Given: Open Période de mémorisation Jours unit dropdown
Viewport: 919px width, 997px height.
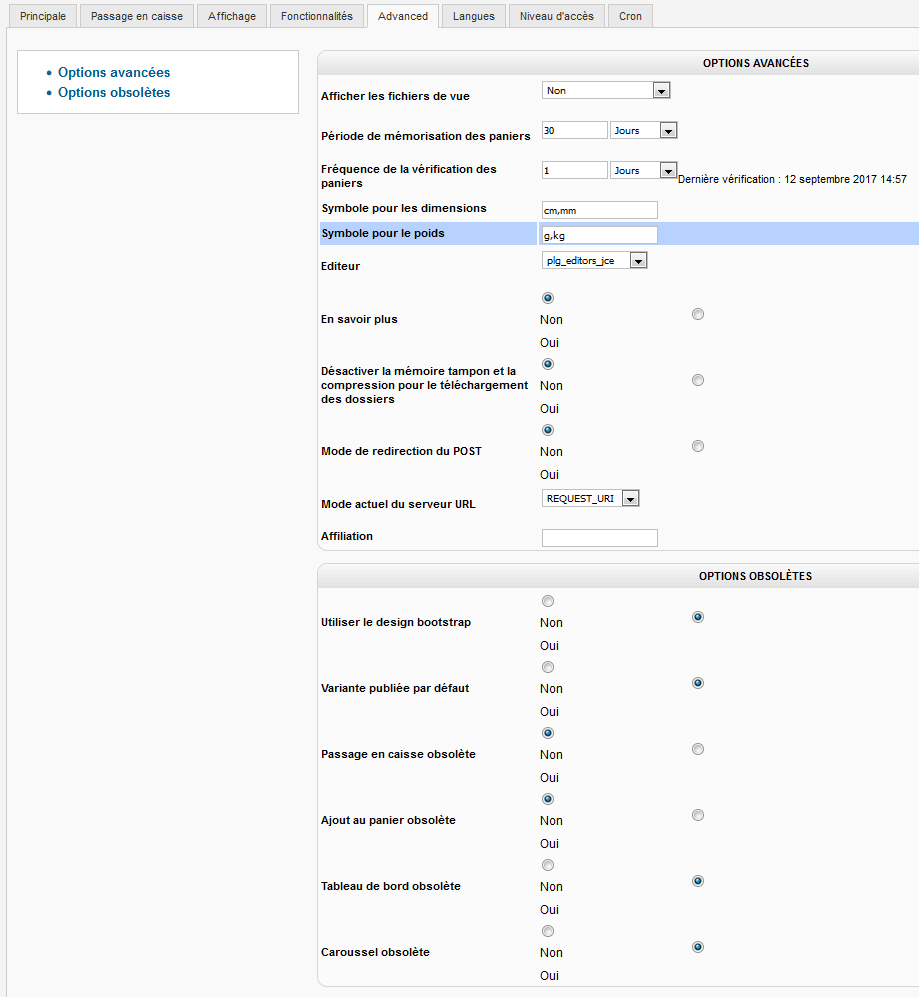Looking at the screenshot, I should pos(643,130).
